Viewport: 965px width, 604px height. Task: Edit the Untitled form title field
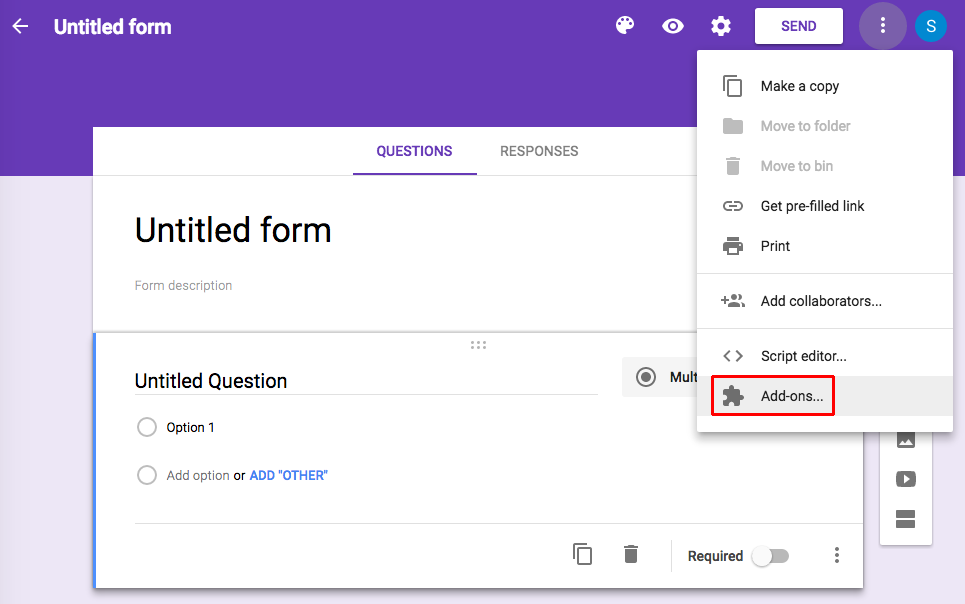pos(233,230)
